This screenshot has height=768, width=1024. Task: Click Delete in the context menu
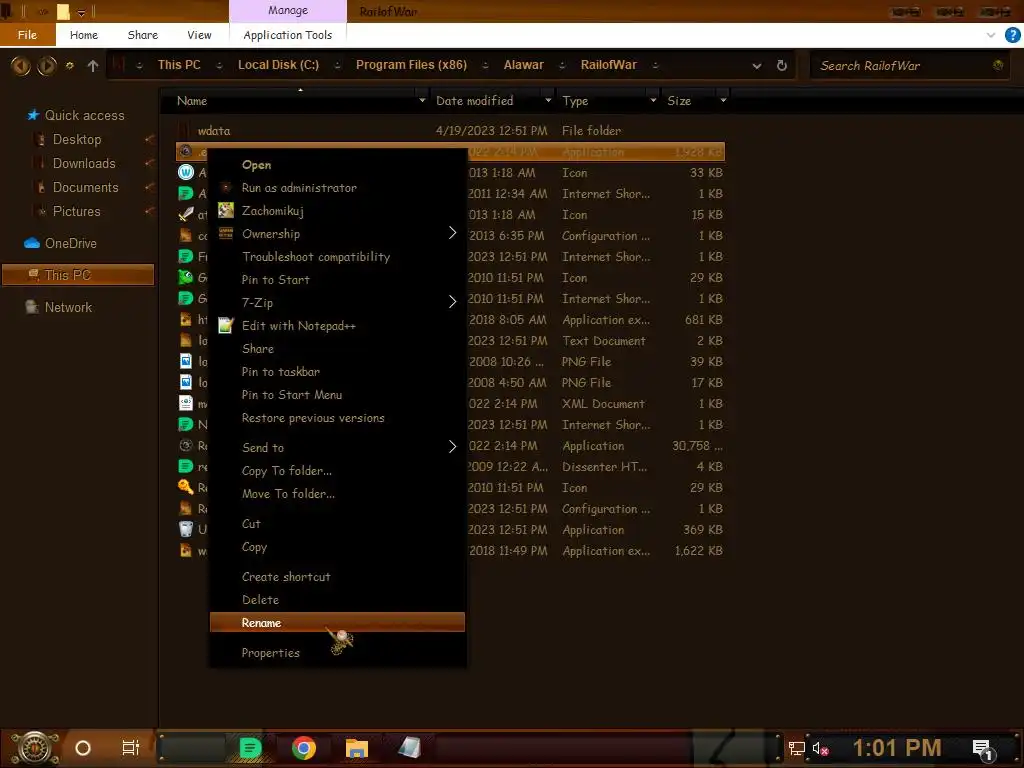(x=260, y=600)
